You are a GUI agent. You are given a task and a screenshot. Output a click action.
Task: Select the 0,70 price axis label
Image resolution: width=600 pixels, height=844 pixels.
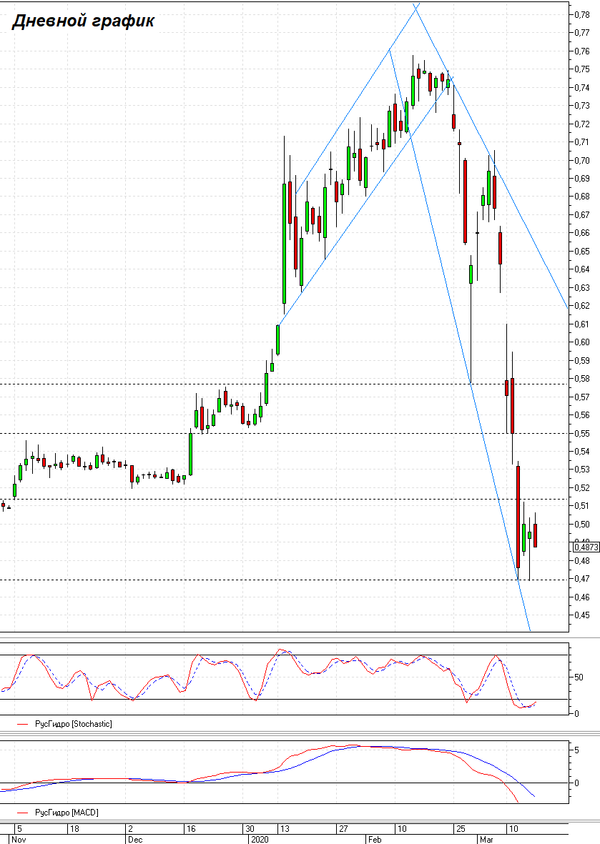tap(582, 160)
